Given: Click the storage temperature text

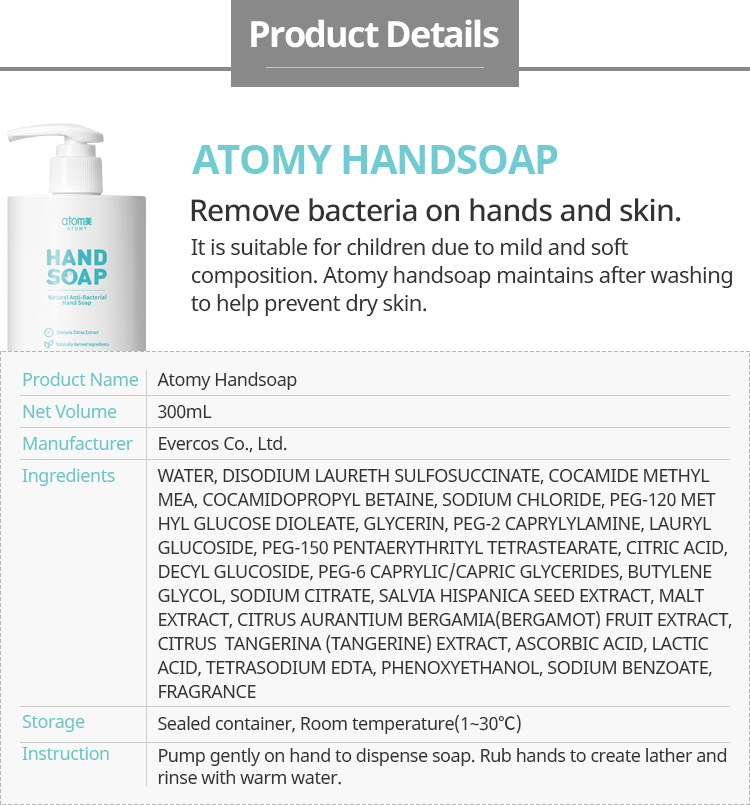Looking at the screenshot, I should pos(339,723).
